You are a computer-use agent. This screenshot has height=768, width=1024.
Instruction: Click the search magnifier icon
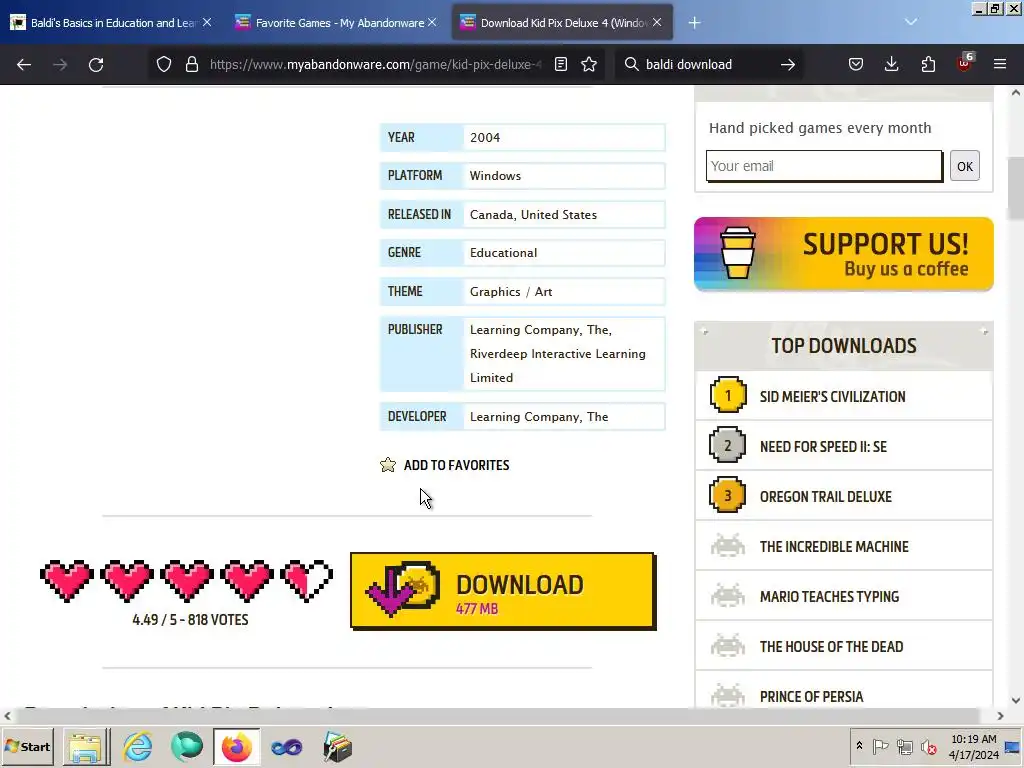(632, 64)
